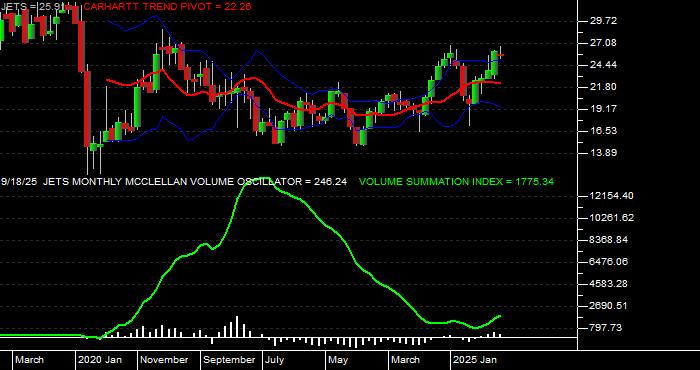This screenshot has height=370, width=700.
Task: Click the 27.08 price axis value
Action: [603, 43]
